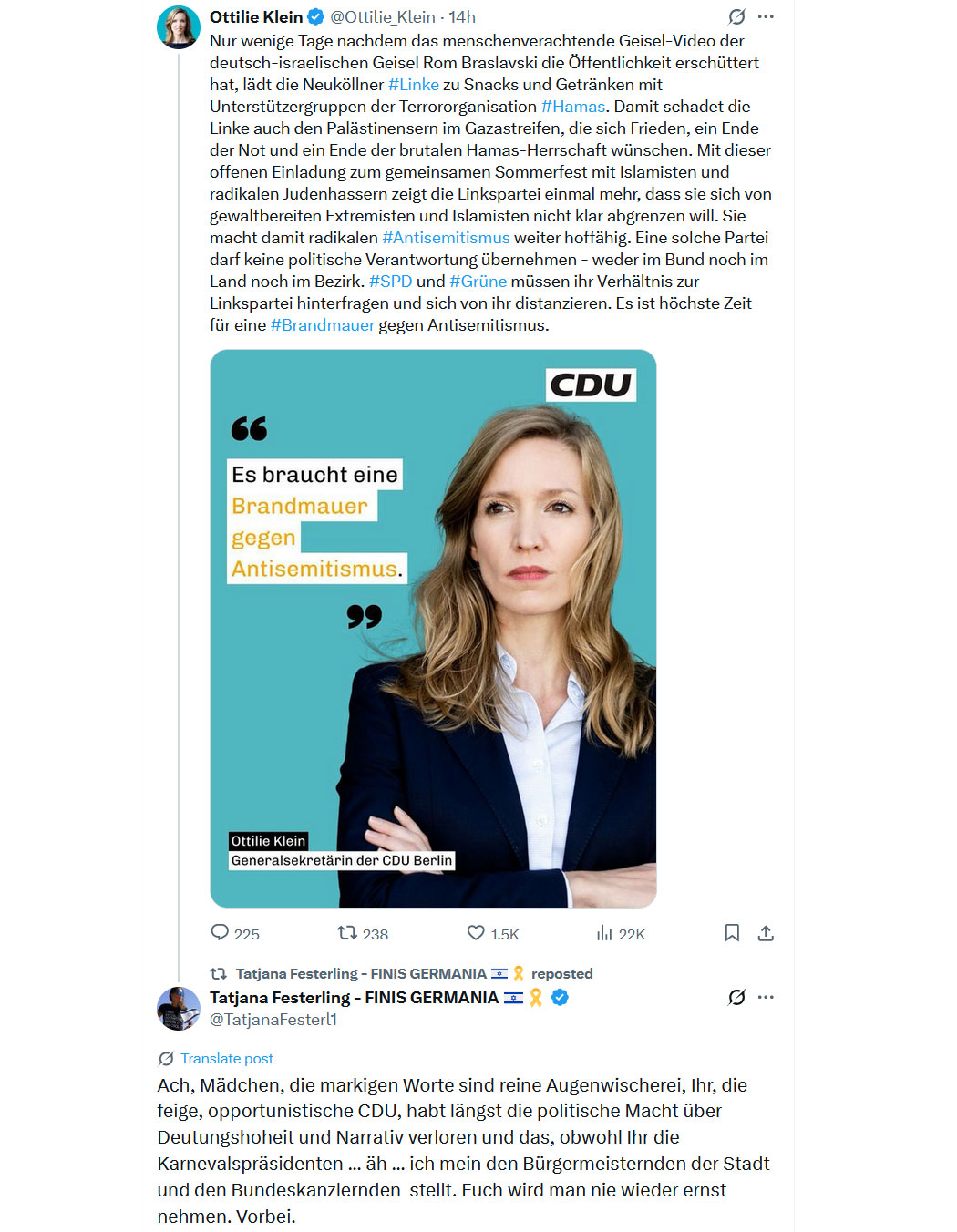
Task: Open more options on Ottilie Klein post
Action: [x=766, y=16]
